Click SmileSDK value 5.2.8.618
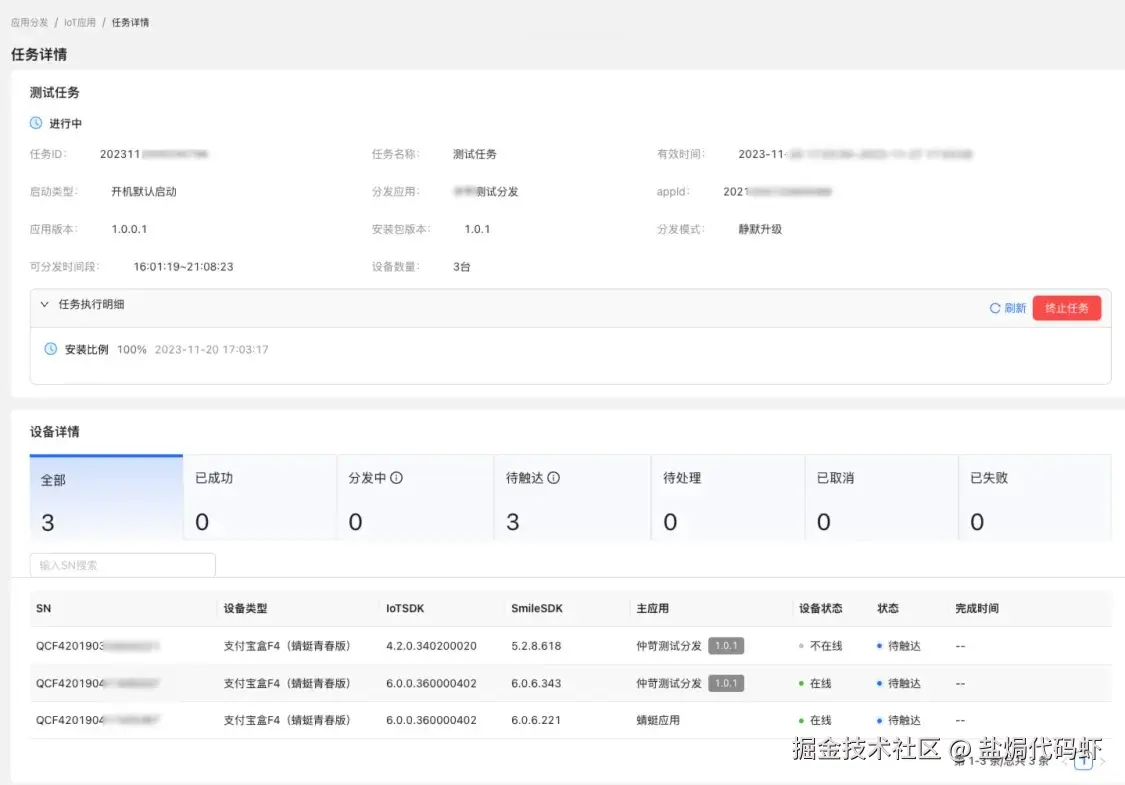Screen dimensions: 1125x785 [x=536, y=646]
